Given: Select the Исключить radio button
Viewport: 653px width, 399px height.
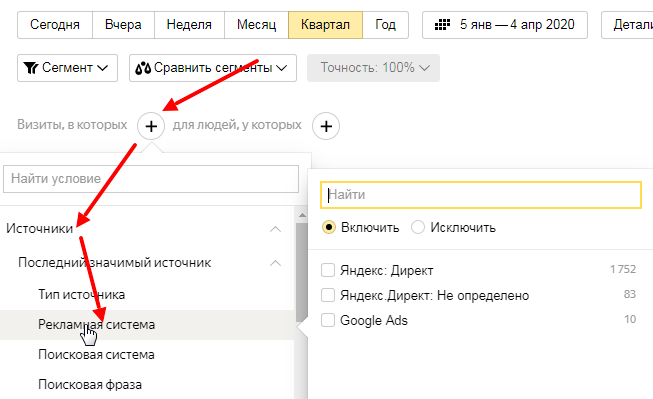Looking at the screenshot, I should click(418, 227).
